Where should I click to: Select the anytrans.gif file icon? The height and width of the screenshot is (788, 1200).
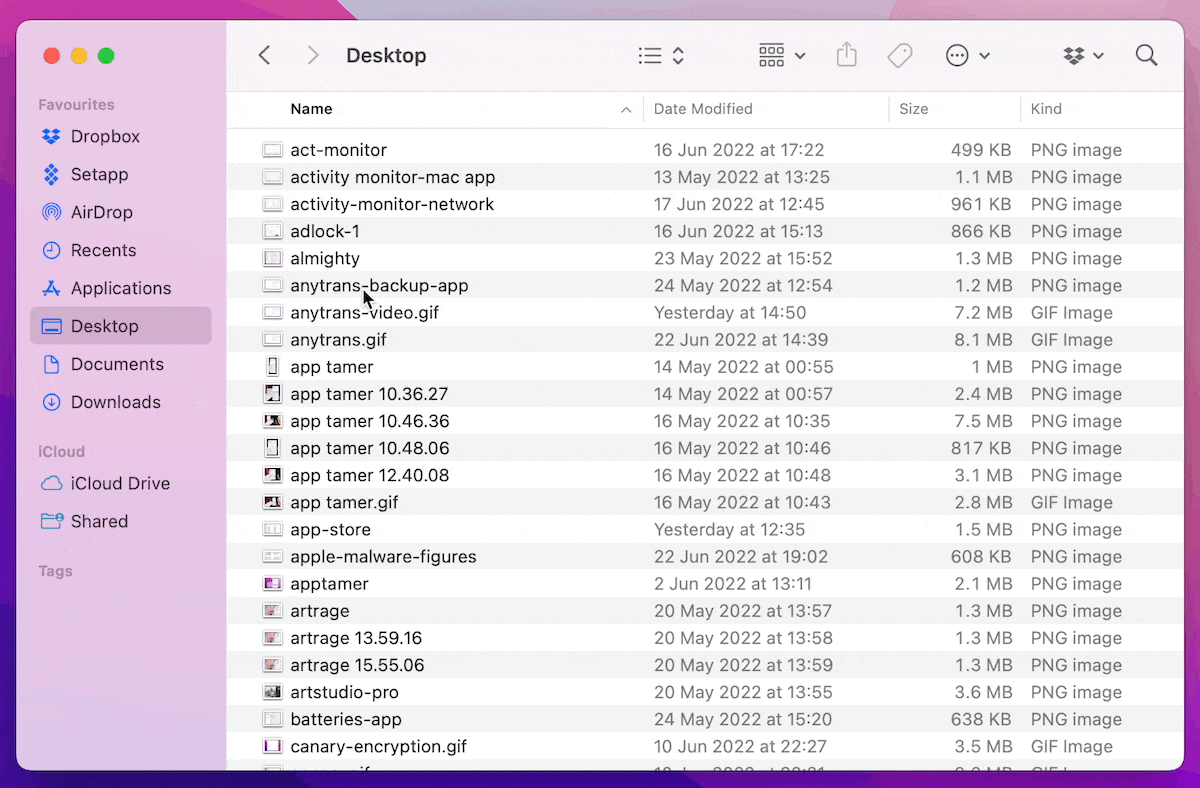[273, 339]
